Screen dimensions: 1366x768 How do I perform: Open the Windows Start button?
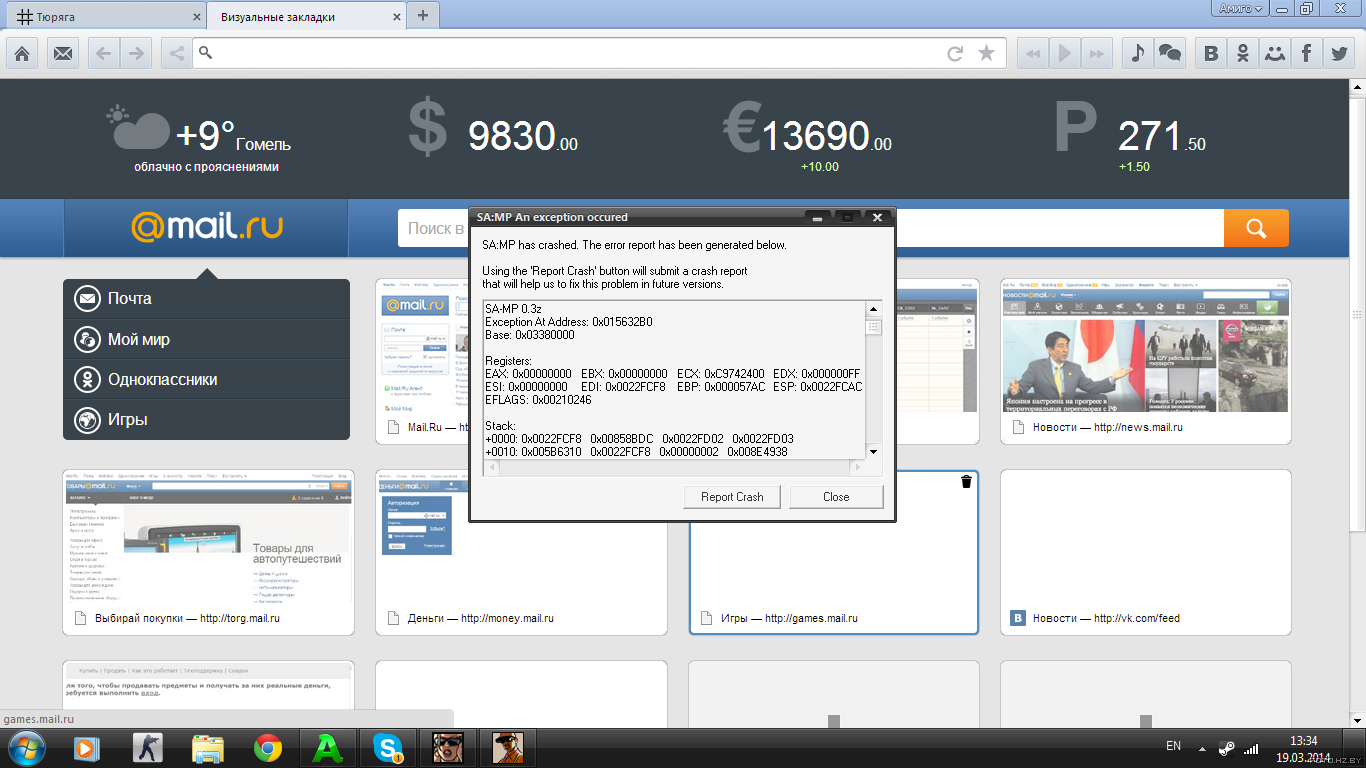[26, 747]
